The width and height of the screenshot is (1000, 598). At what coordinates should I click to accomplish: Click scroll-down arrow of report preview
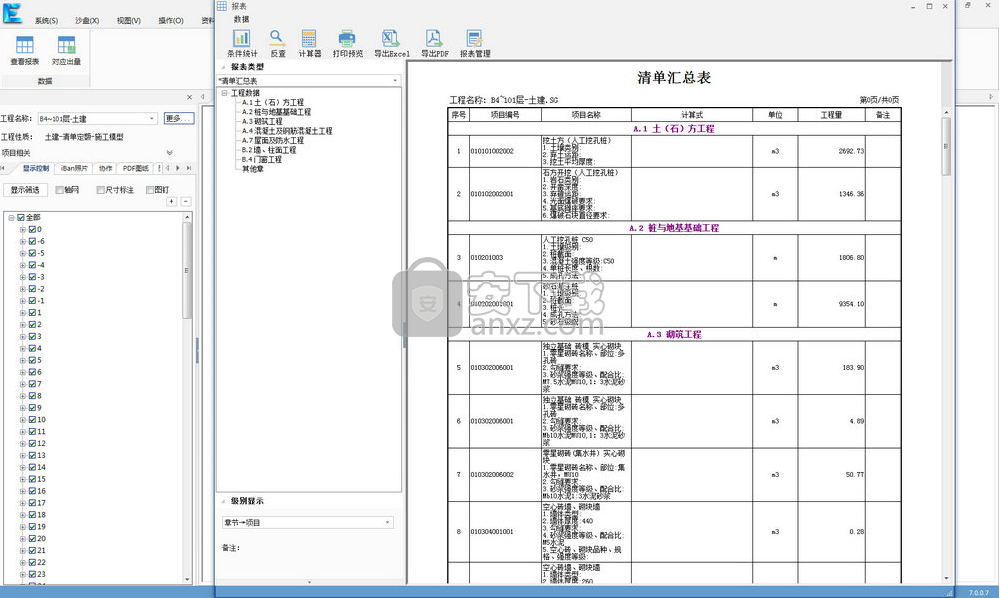tap(946, 578)
